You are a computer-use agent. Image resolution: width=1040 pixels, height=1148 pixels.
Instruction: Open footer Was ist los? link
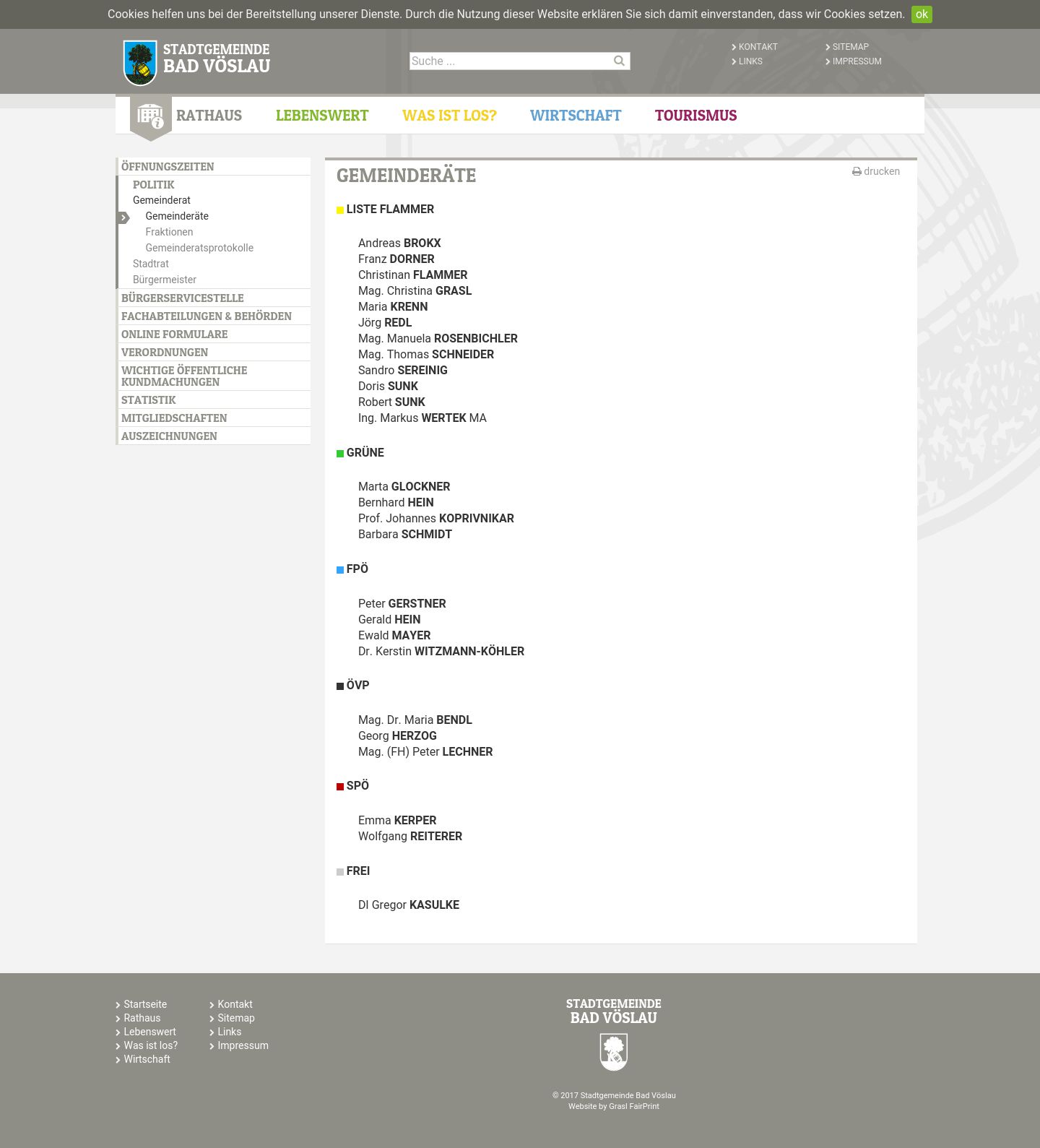coord(150,1045)
